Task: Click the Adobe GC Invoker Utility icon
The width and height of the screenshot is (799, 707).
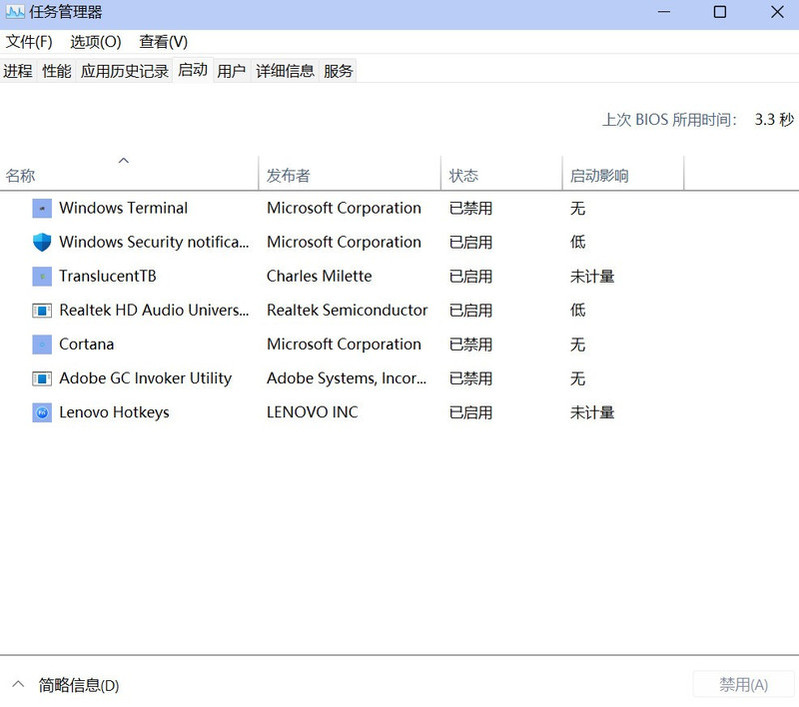Action: [x=41, y=378]
